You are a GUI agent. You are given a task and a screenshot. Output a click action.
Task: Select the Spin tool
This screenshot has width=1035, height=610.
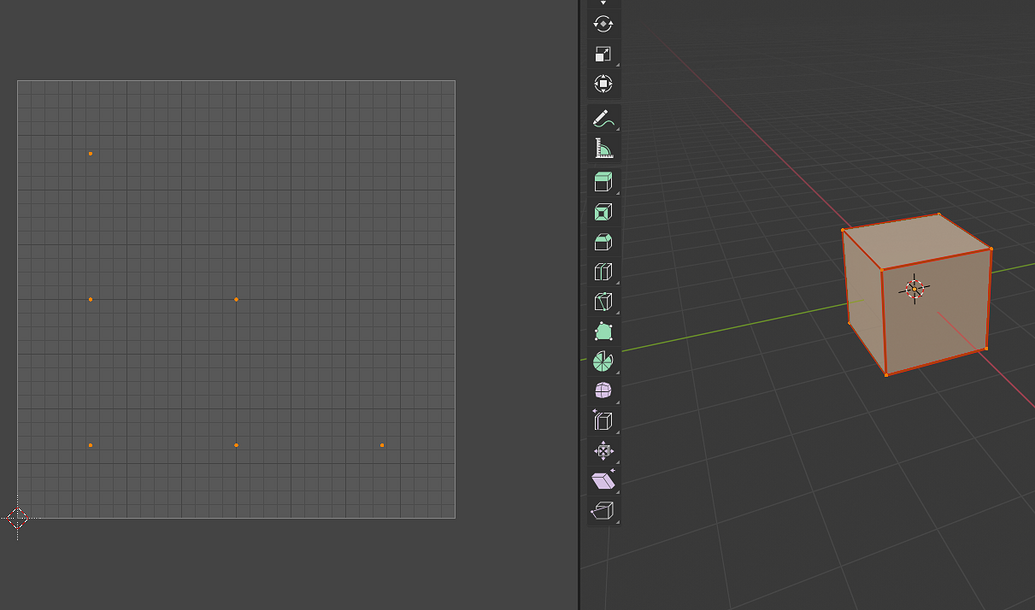pos(603,361)
